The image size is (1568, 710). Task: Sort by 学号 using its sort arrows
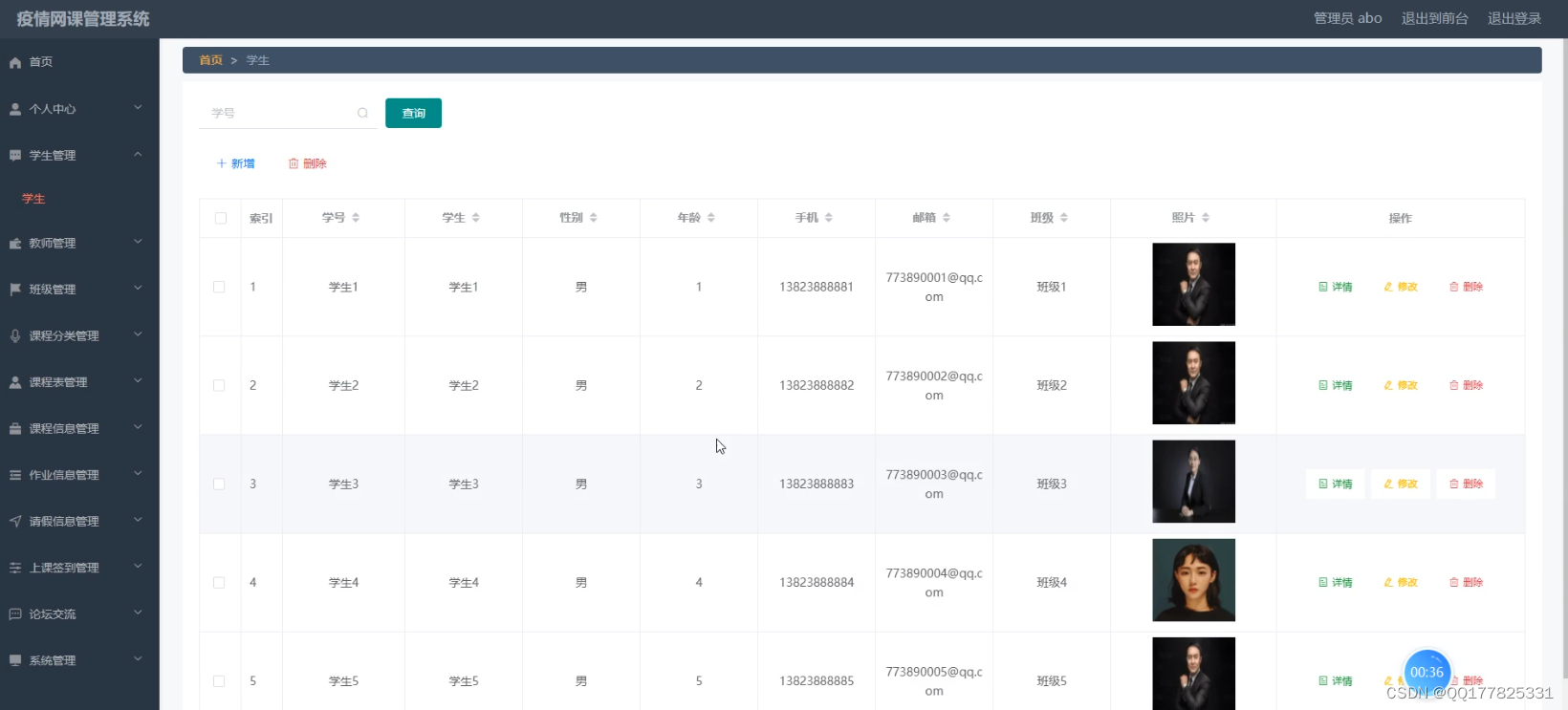coord(356,218)
